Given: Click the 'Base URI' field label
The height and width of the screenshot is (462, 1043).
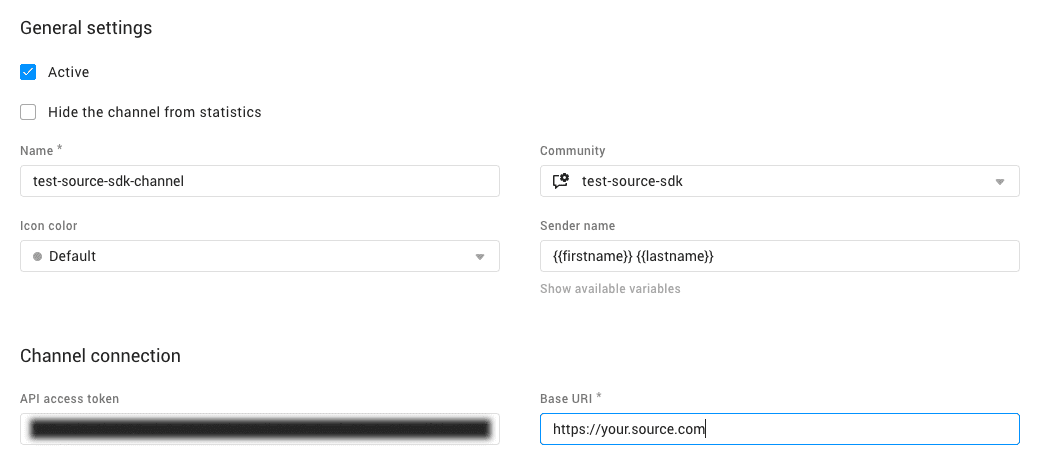Looking at the screenshot, I should (x=566, y=398).
